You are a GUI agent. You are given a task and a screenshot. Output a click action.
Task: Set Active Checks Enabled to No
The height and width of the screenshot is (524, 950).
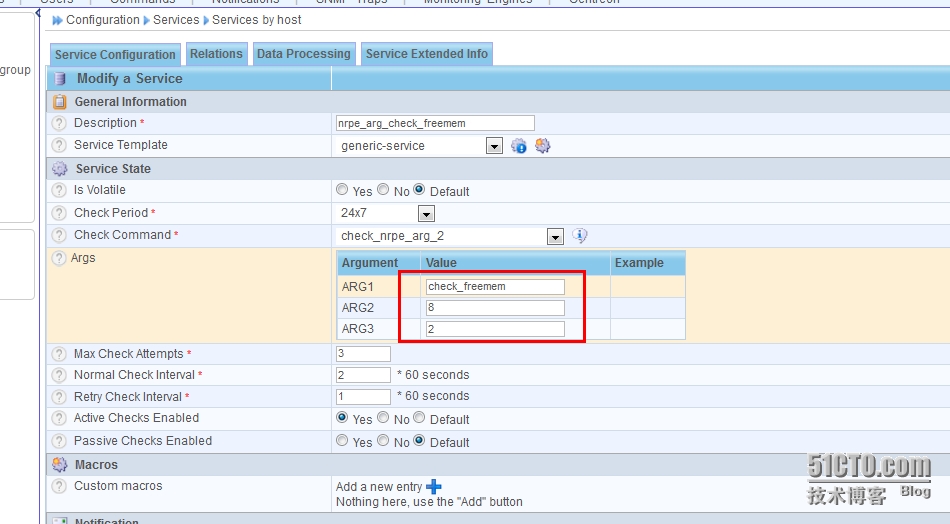383,417
